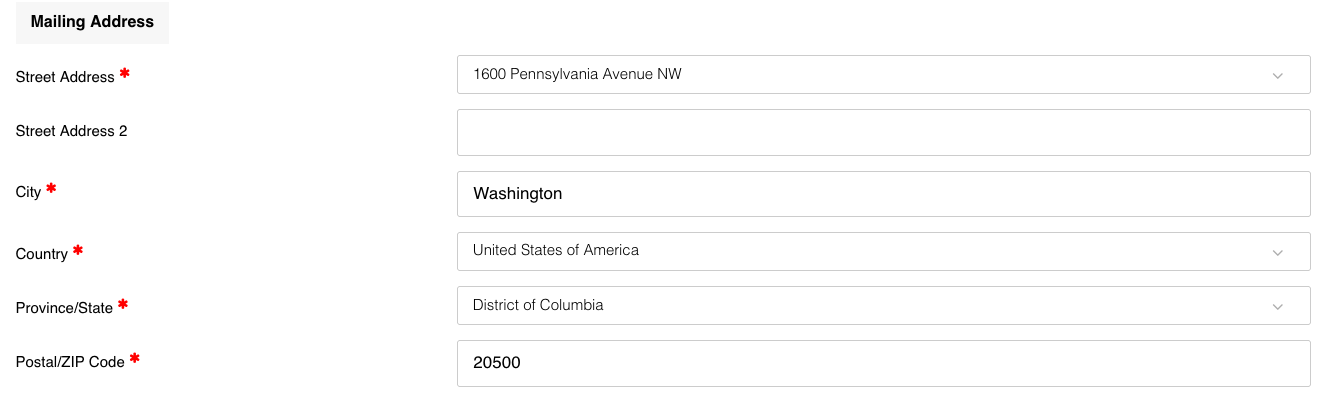Click the Province/State label text

65,308
